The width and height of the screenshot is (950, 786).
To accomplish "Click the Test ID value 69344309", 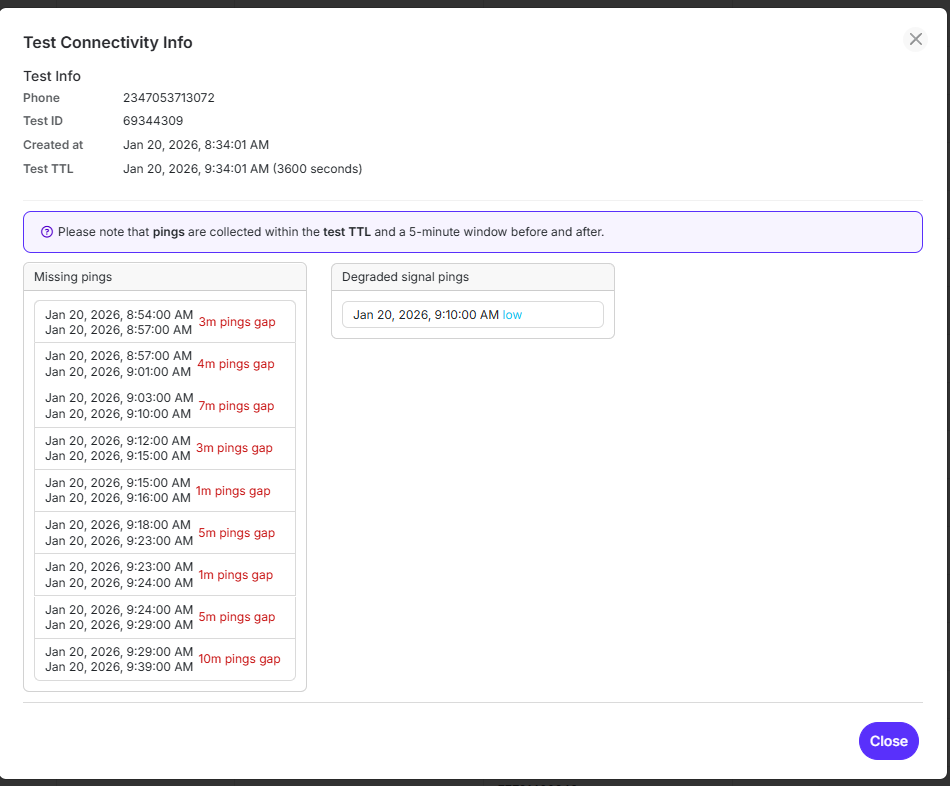I will pos(151,120).
